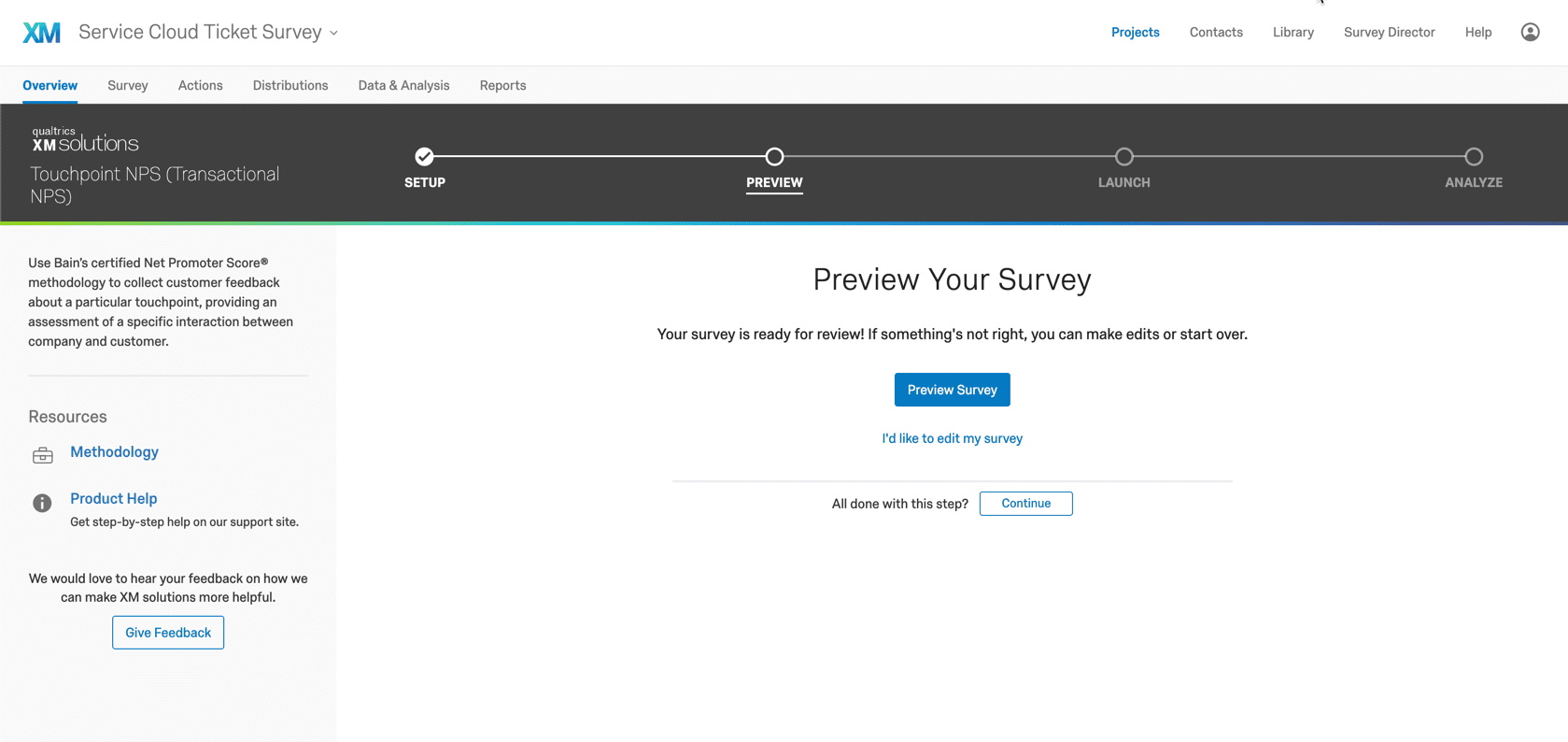The height and width of the screenshot is (742, 1568).
Task: Open Projects in the top navigation
Action: click(1136, 32)
